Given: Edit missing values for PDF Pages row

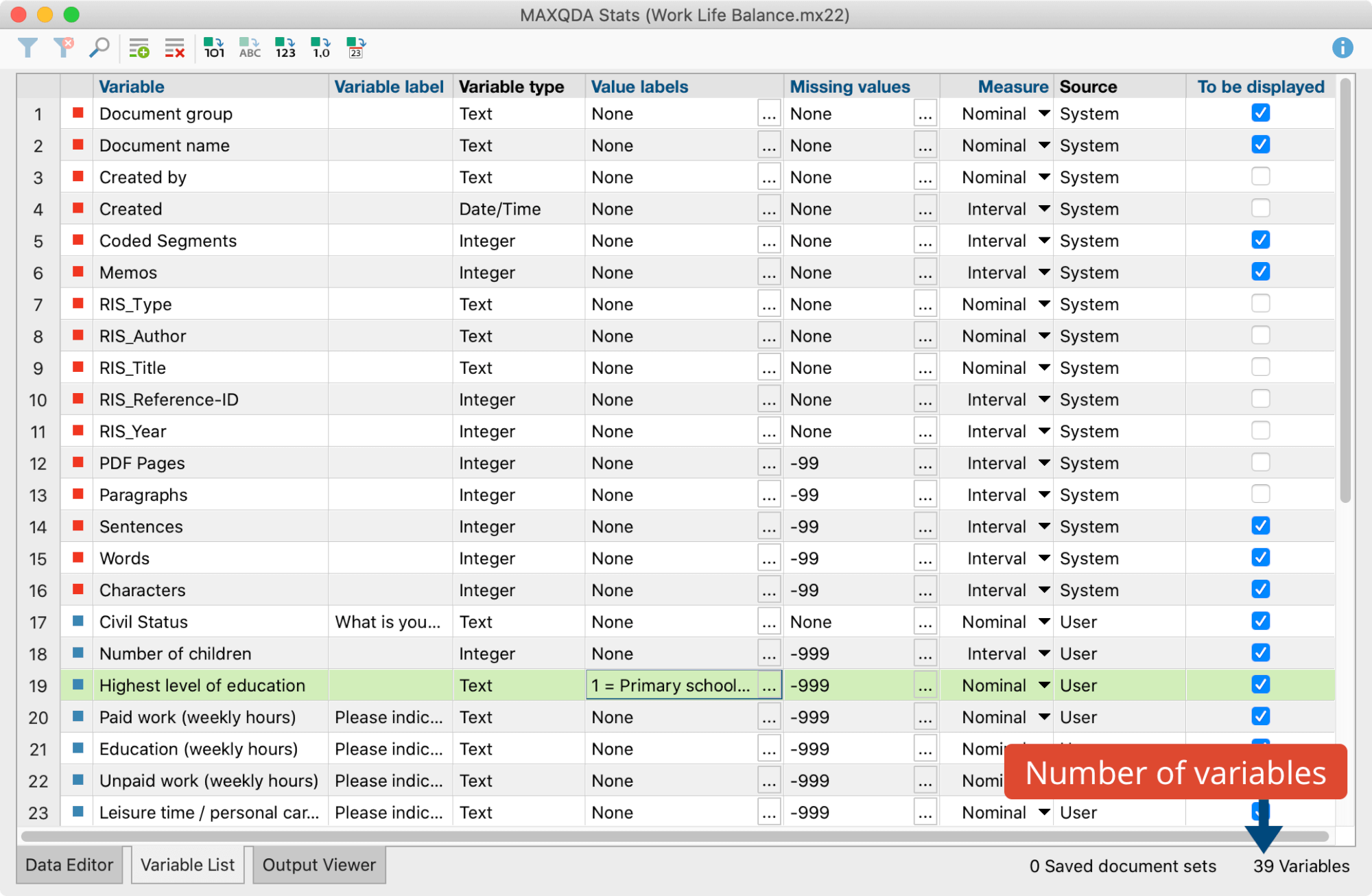Looking at the screenshot, I should tap(925, 462).
